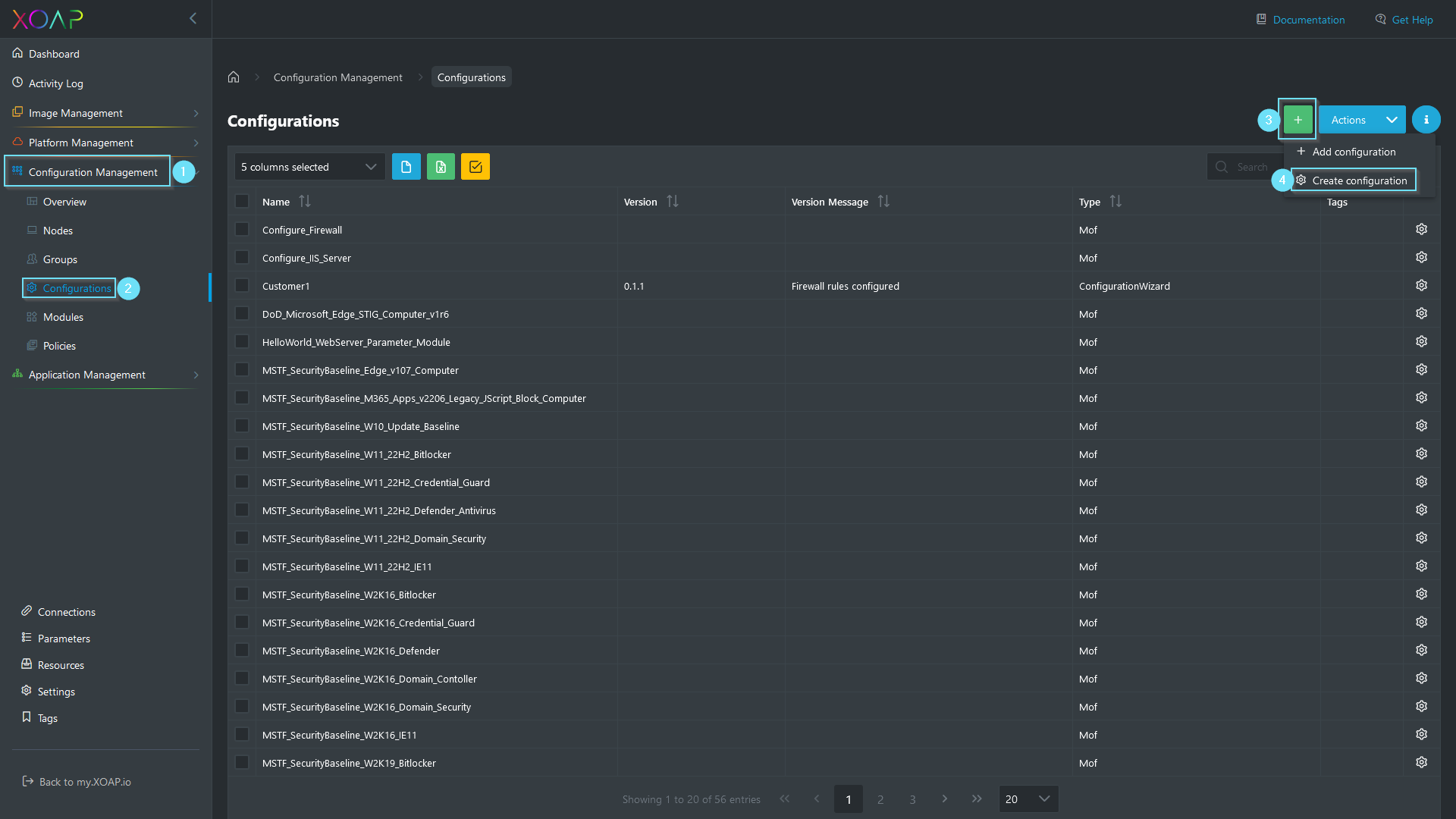Open gear for DoD_Microsoft_Edge_STIG_Computer_v1r6 row
1456x819 pixels.
[1421, 313]
